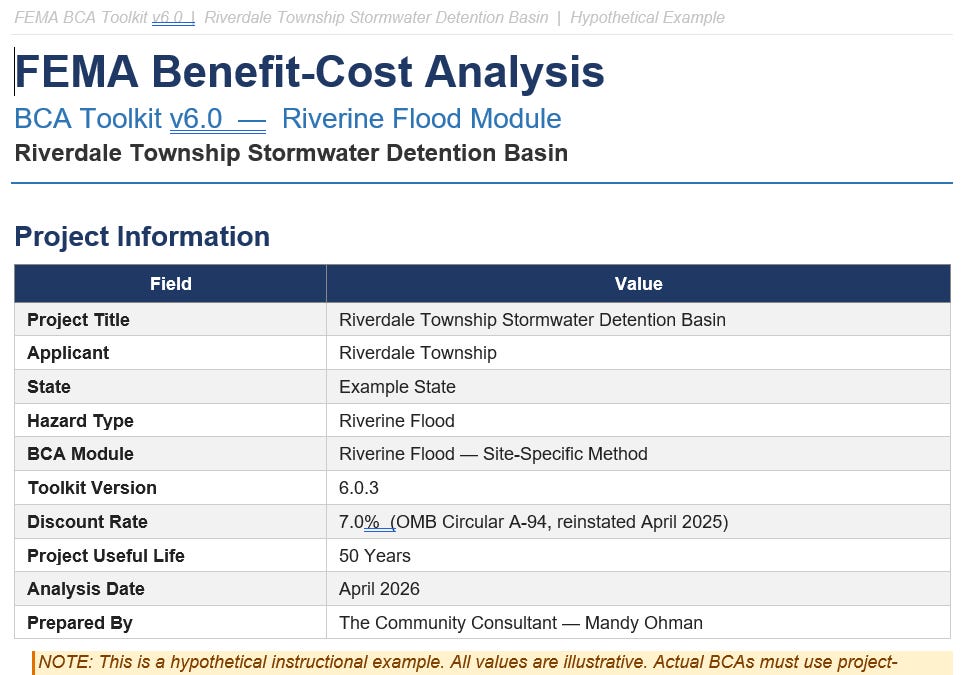Click the bold 'Riverdale Township Stormwater Detention Basin' heading
Screen dimensions: 969x675
click(x=291, y=153)
